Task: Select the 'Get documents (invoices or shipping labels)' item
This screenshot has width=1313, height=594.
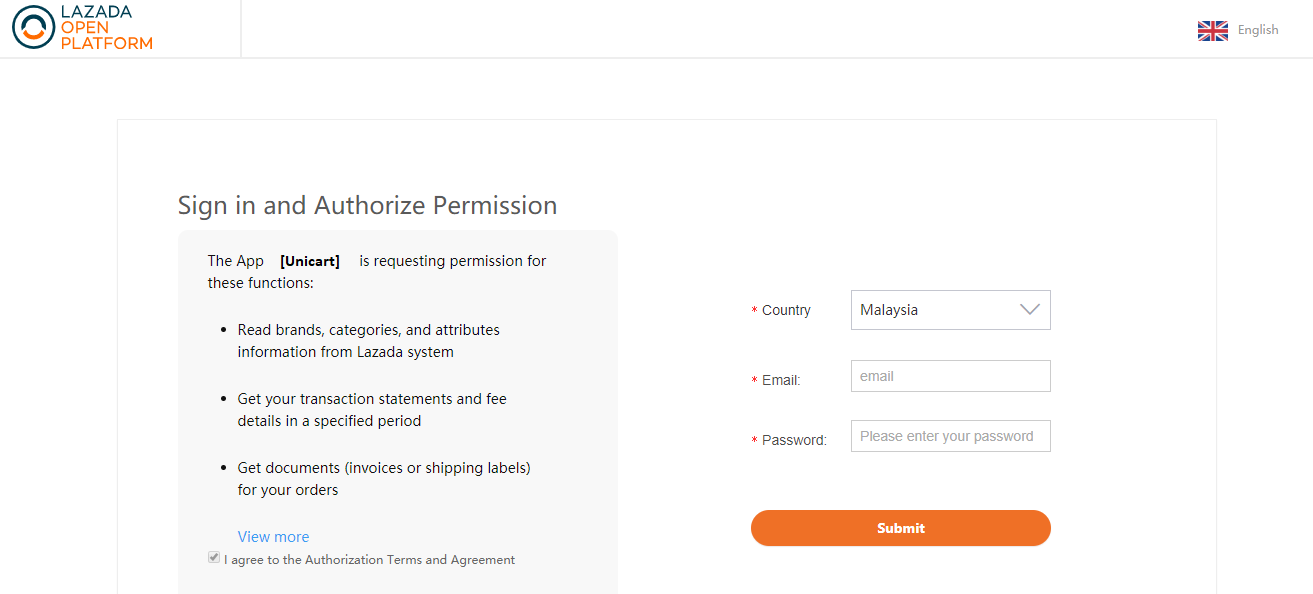Action: [x=383, y=479]
